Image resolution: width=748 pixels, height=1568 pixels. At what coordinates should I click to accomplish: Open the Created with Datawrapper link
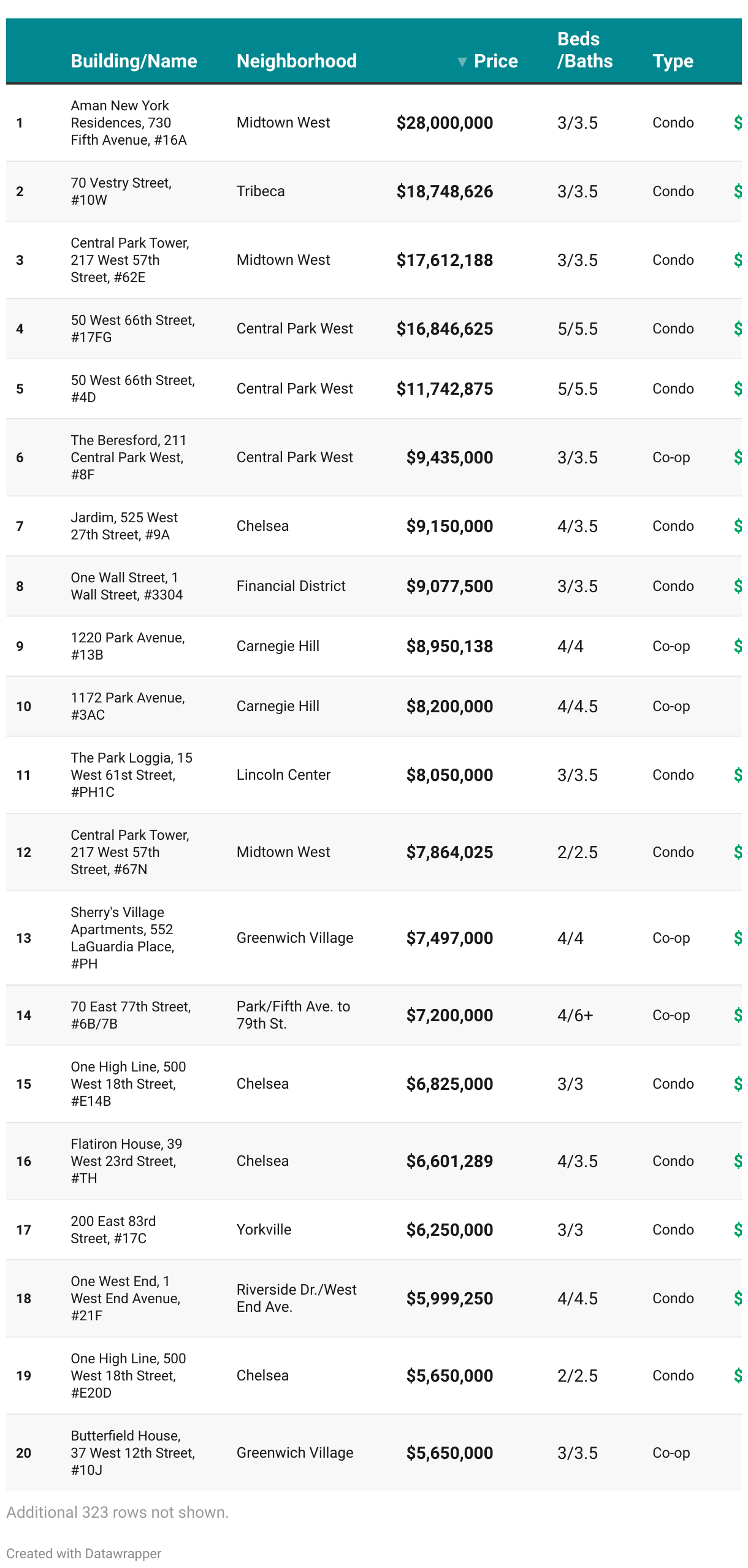point(84,1553)
